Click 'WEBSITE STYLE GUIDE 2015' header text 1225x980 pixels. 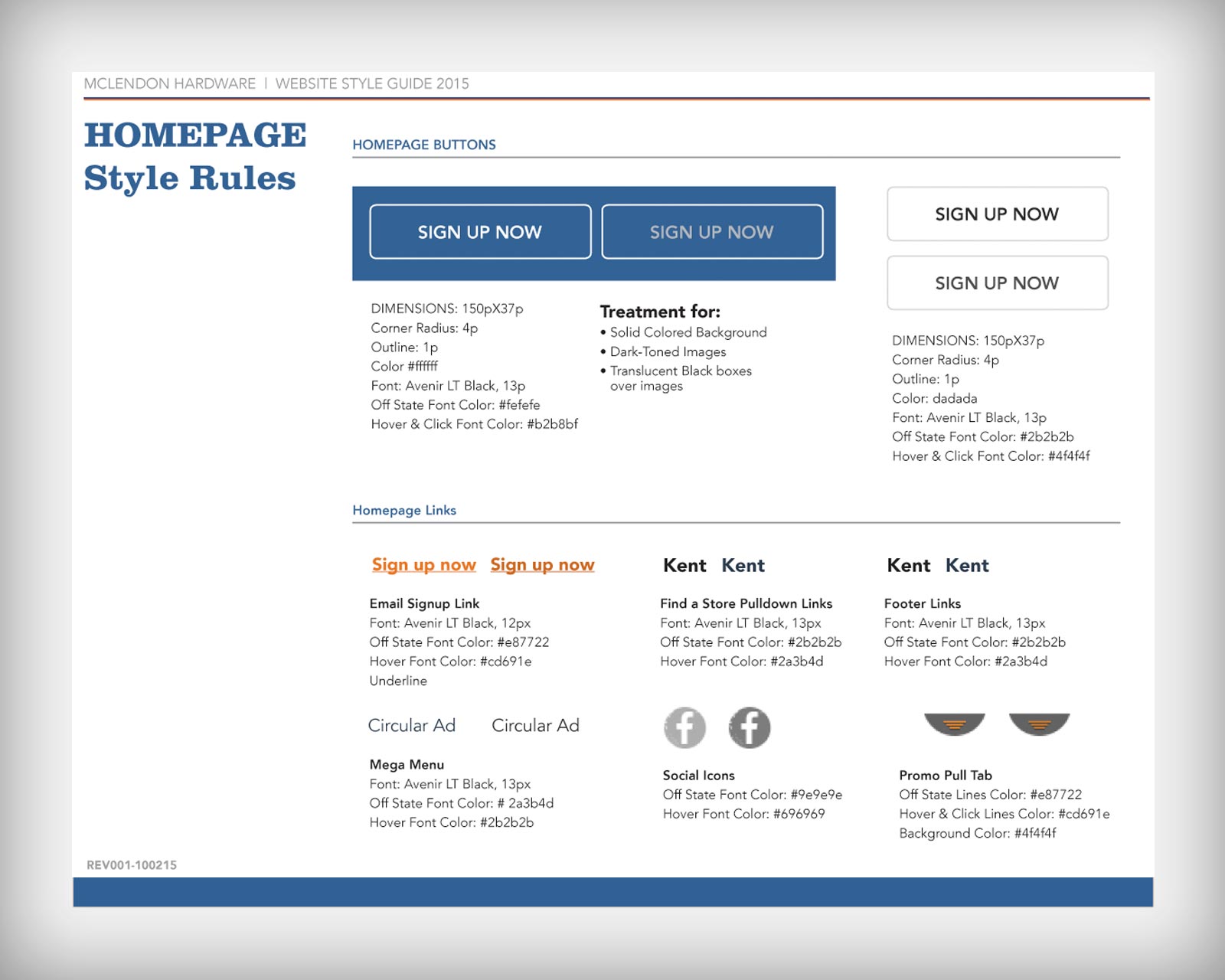372,83
